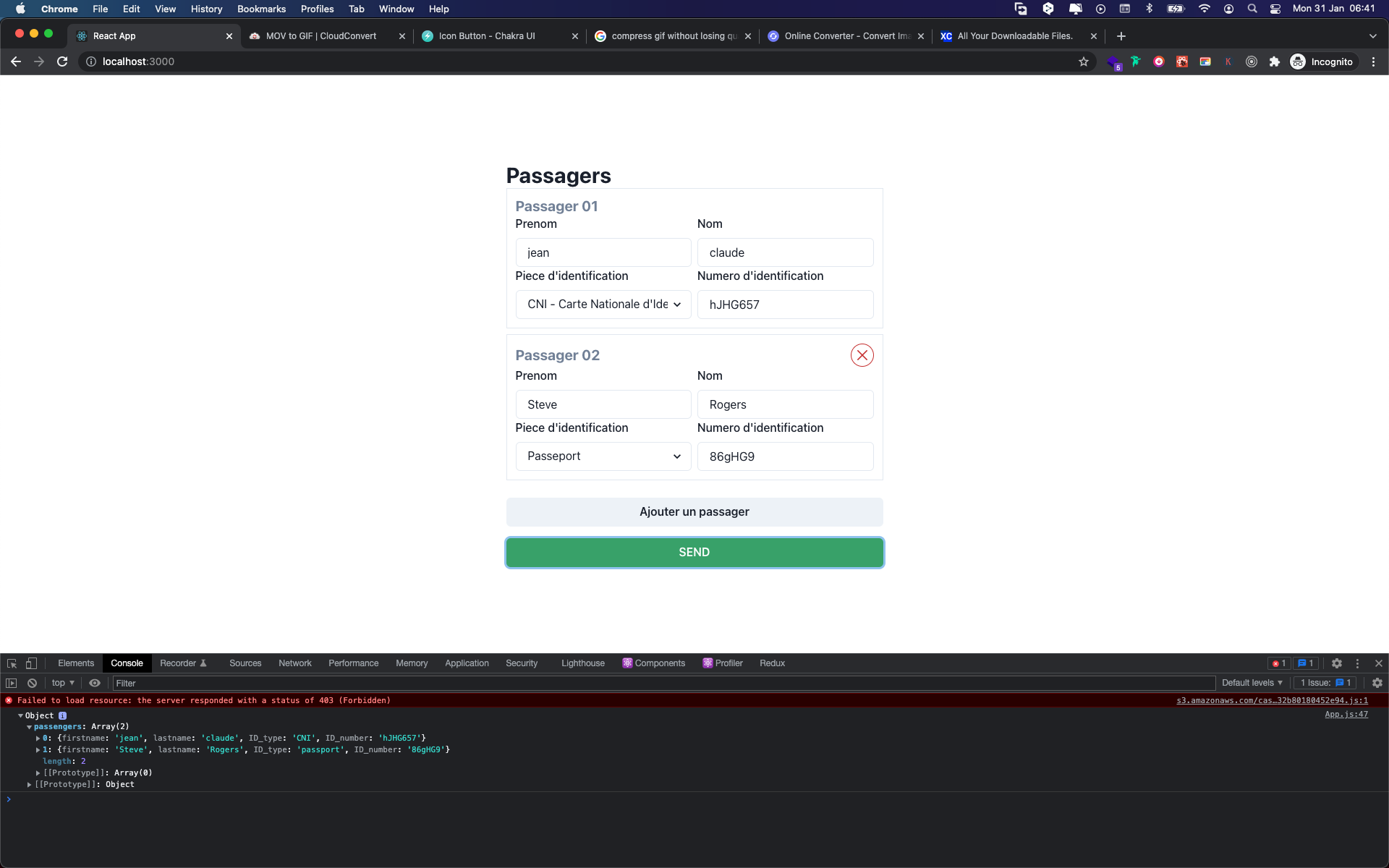Image resolution: width=1389 pixels, height=868 pixels.
Task: Click the inspect element picker icon
Action: click(12, 663)
